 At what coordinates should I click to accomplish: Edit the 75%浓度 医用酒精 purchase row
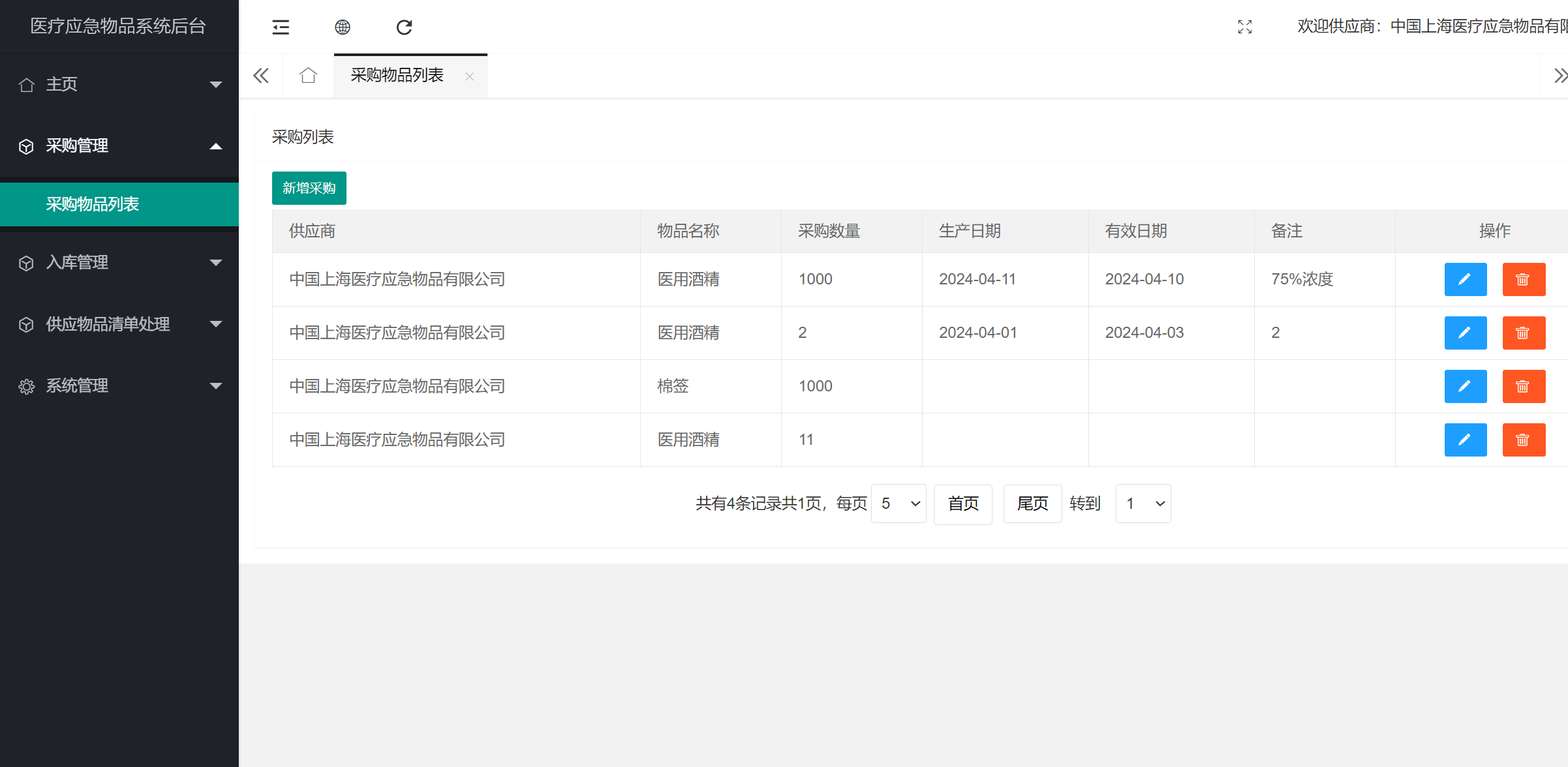tap(1465, 279)
